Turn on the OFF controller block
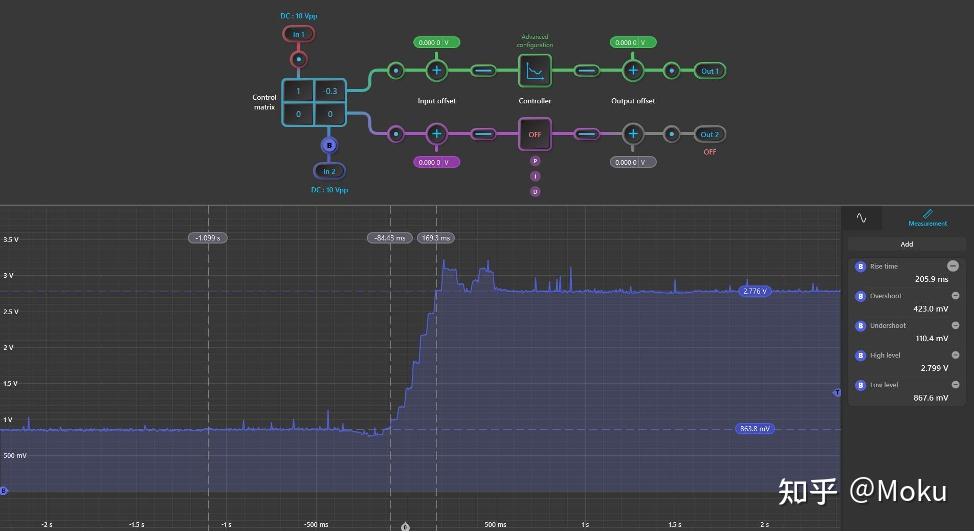Image resolution: width=974 pixels, height=532 pixels. [534, 134]
